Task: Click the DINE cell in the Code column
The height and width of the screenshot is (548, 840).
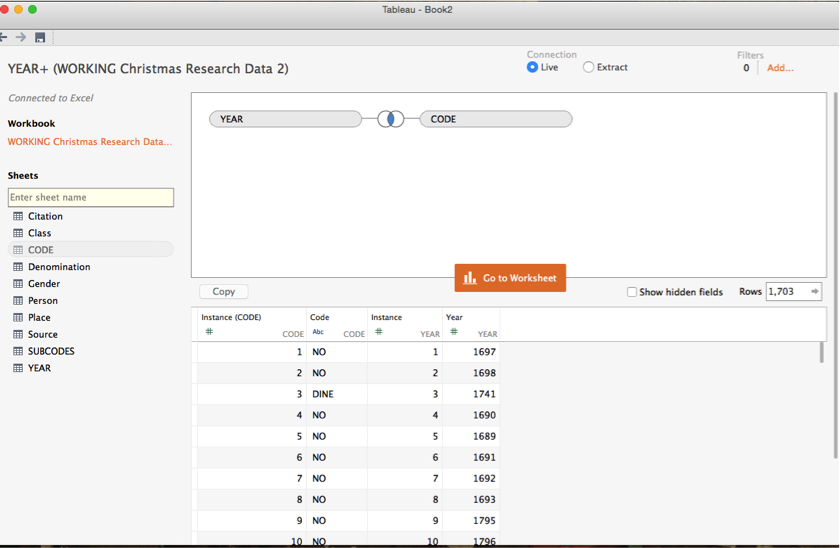Action: (x=337, y=394)
